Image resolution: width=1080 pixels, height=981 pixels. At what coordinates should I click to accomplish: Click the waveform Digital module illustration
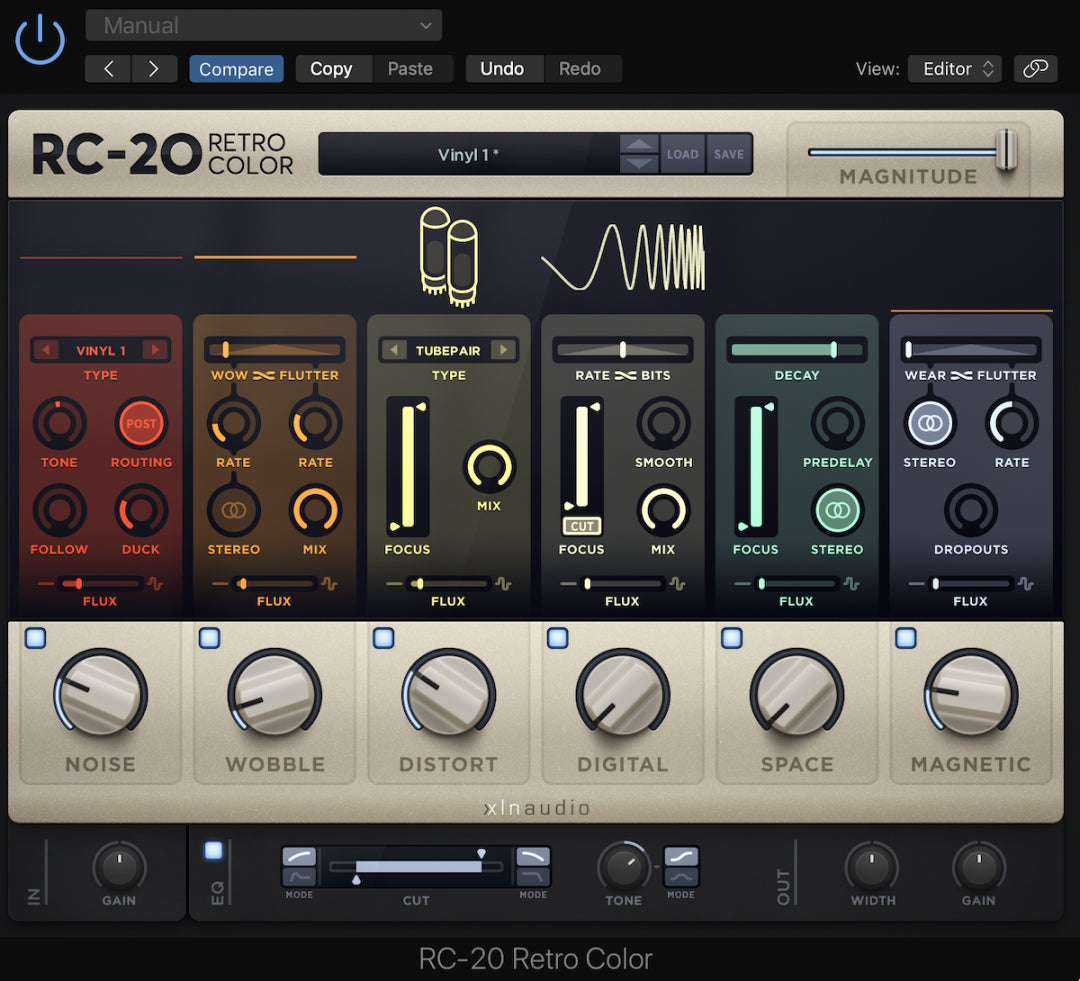pyautogui.click(x=623, y=257)
